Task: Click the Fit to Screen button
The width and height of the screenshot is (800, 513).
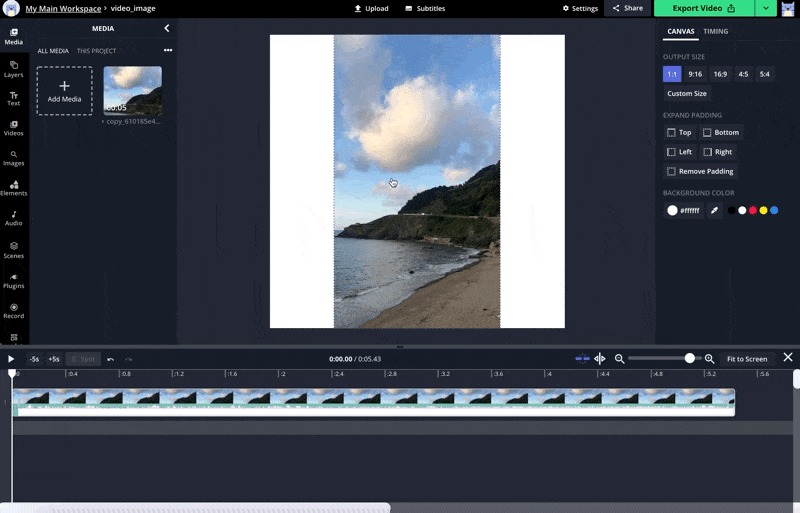Action: click(x=747, y=359)
